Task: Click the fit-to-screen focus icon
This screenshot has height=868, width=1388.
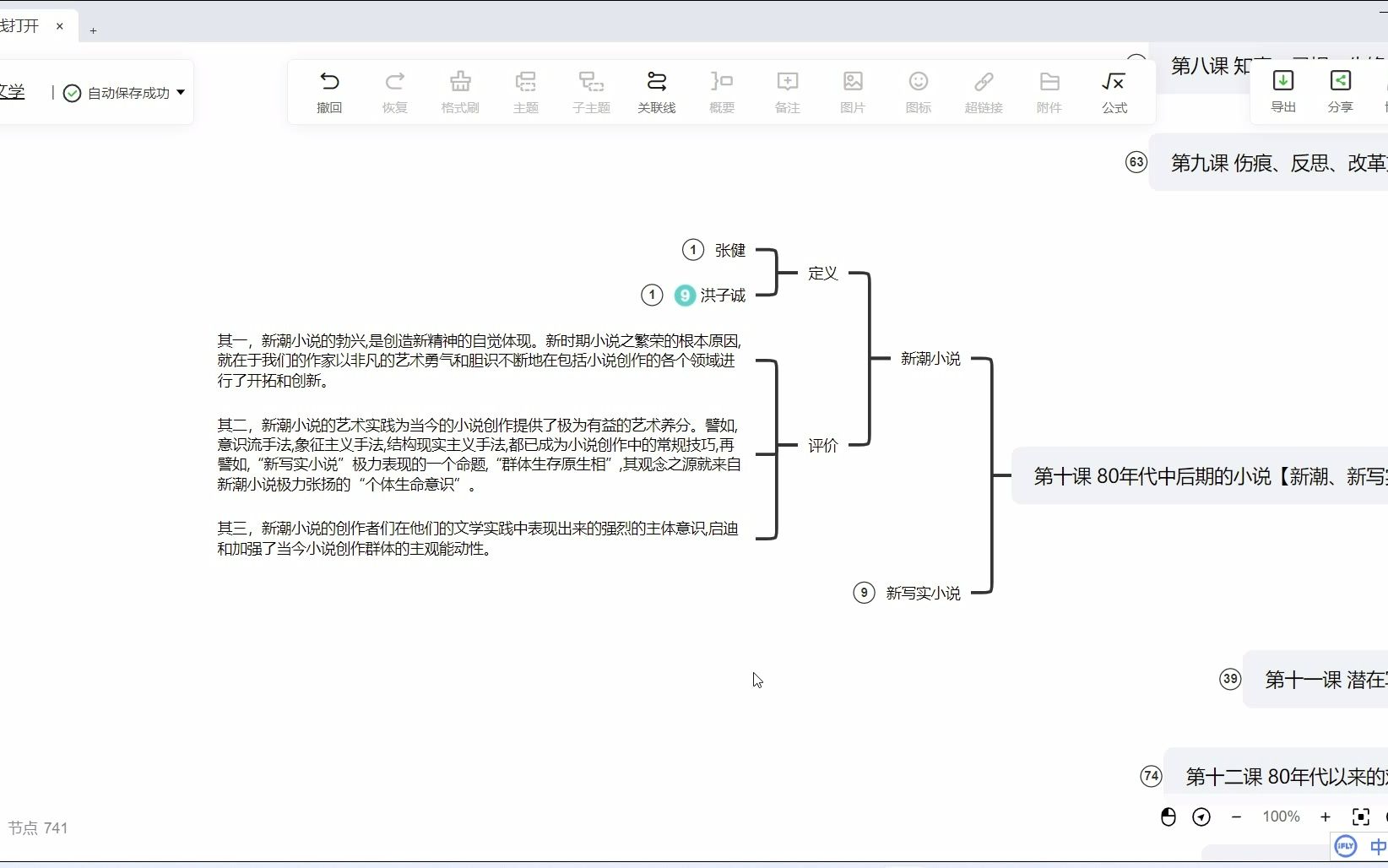Action: click(x=1360, y=816)
